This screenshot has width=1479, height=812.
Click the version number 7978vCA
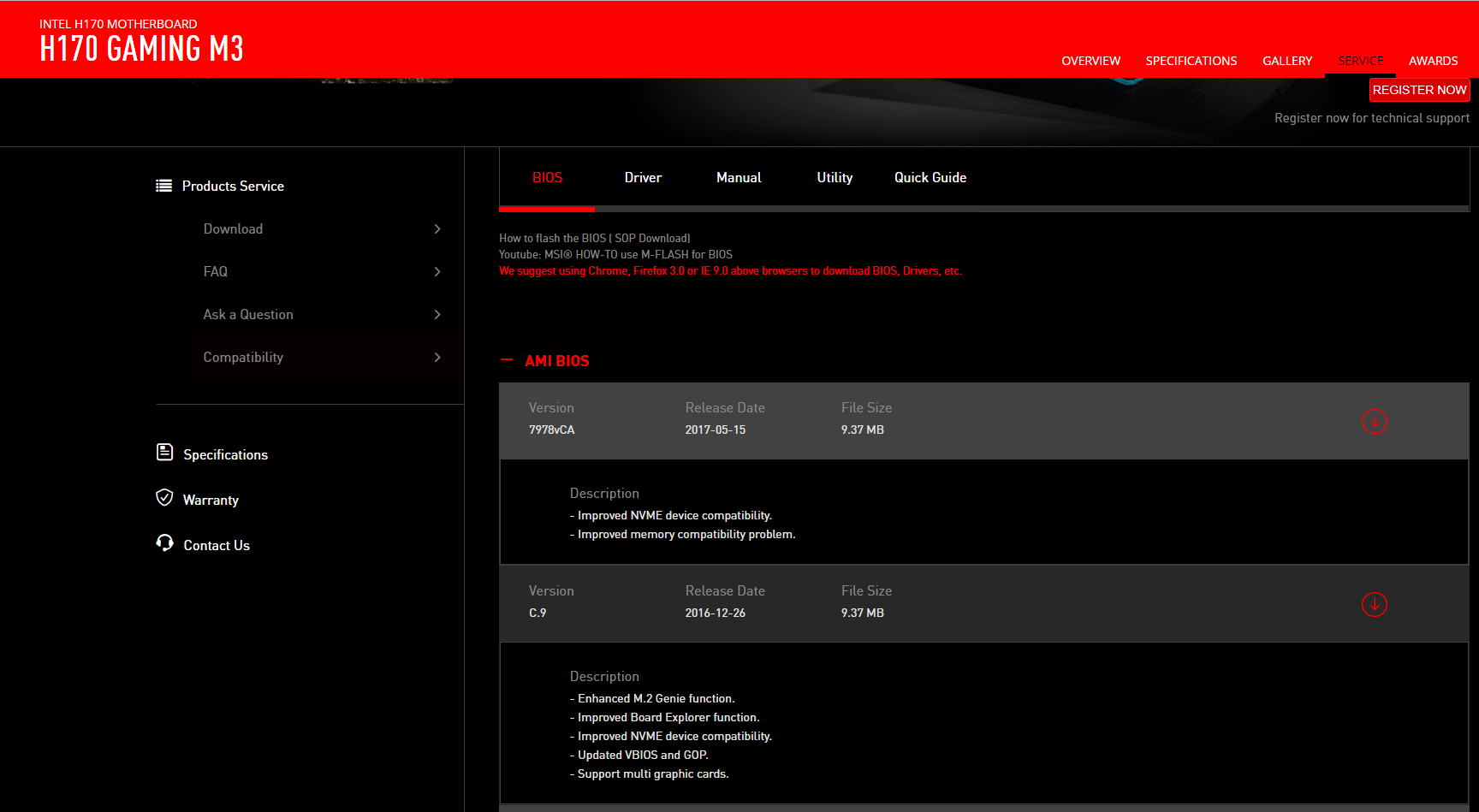point(551,430)
